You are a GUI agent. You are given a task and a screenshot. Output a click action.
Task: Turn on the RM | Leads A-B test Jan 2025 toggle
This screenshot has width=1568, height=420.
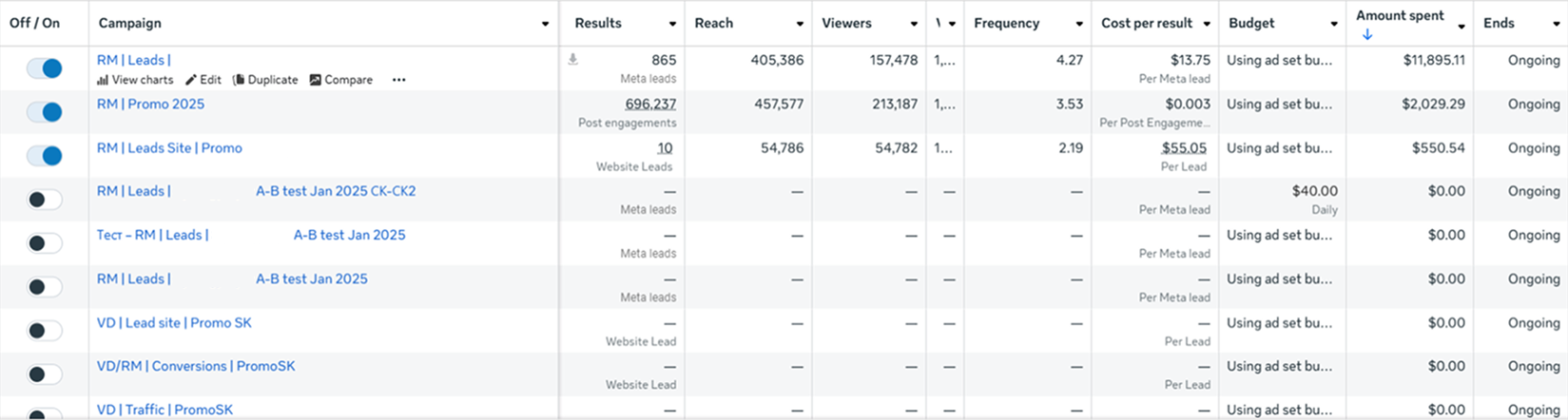tap(45, 287)
